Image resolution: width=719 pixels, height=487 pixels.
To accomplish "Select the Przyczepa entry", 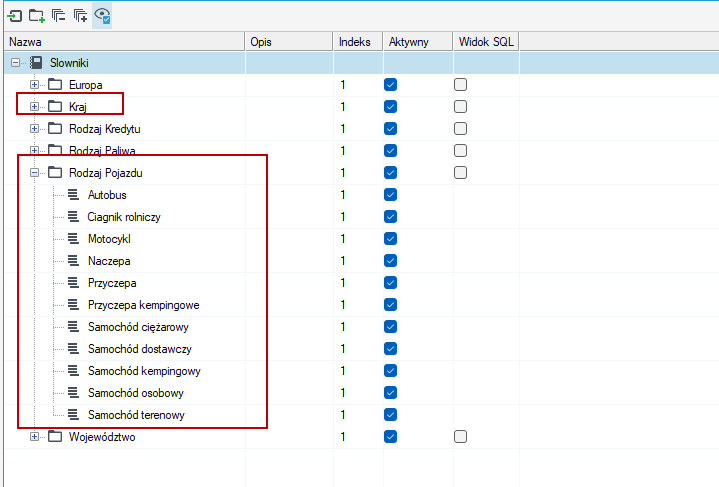I will (x=112, y=282).
